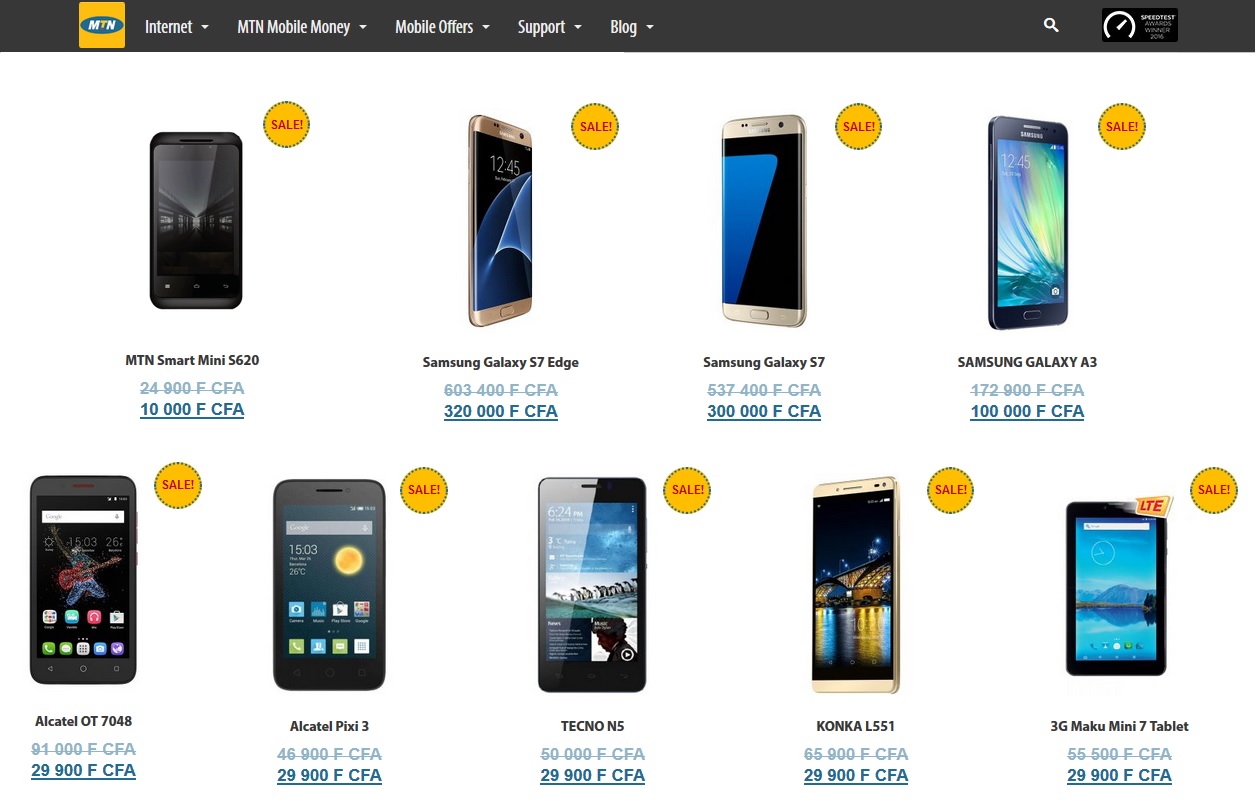This screenshot has width=1256, height=810.
Task: Open the search magnifier icon
Action: (1051, 25)
